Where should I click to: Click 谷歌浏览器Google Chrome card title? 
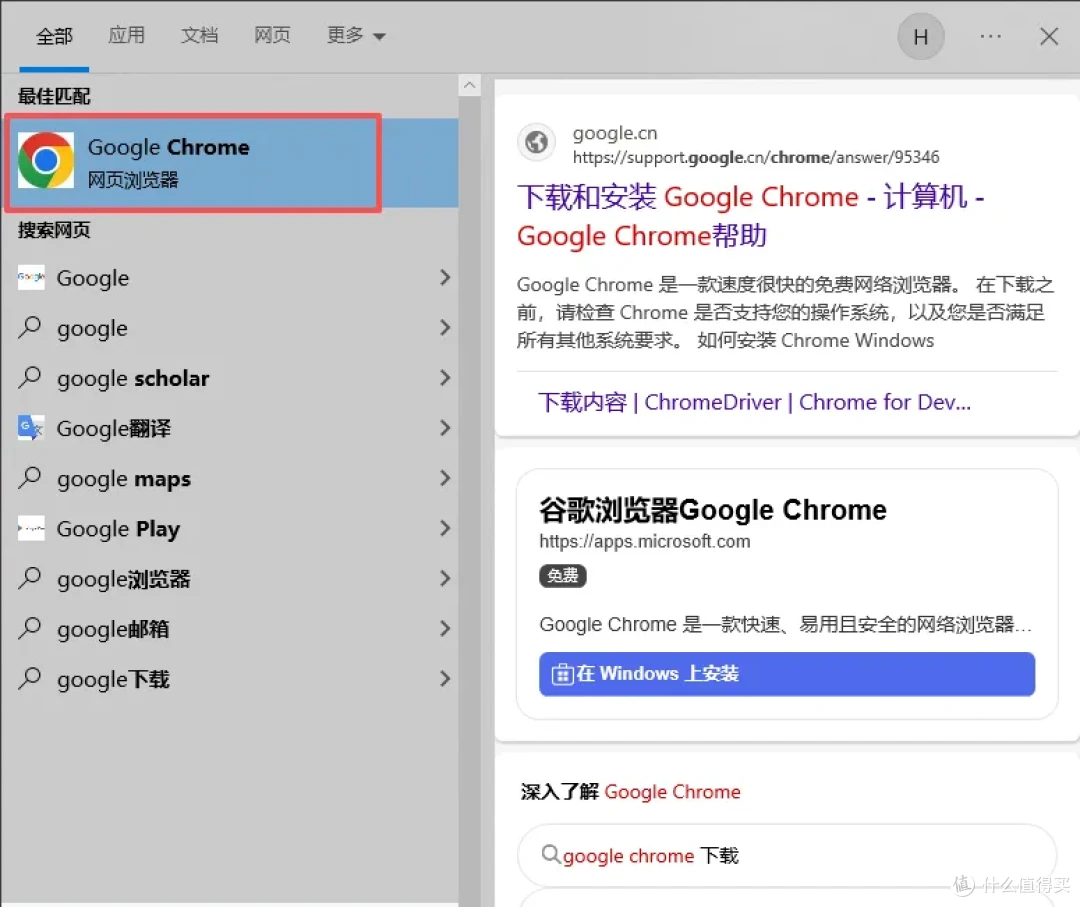tap(712, 510)
